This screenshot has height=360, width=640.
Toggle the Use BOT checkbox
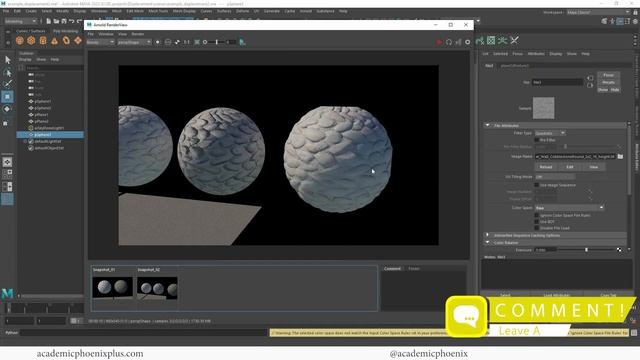[x=537, y=222]
